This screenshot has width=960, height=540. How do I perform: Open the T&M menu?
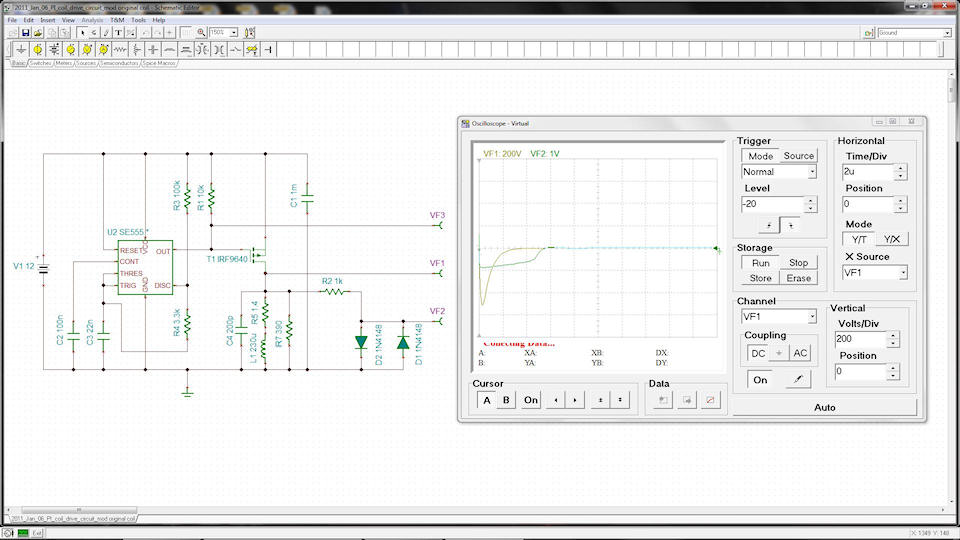[117, 19]
